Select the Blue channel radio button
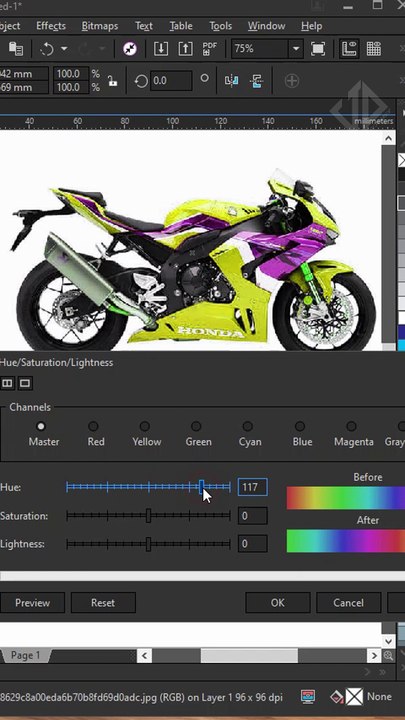 300,427
